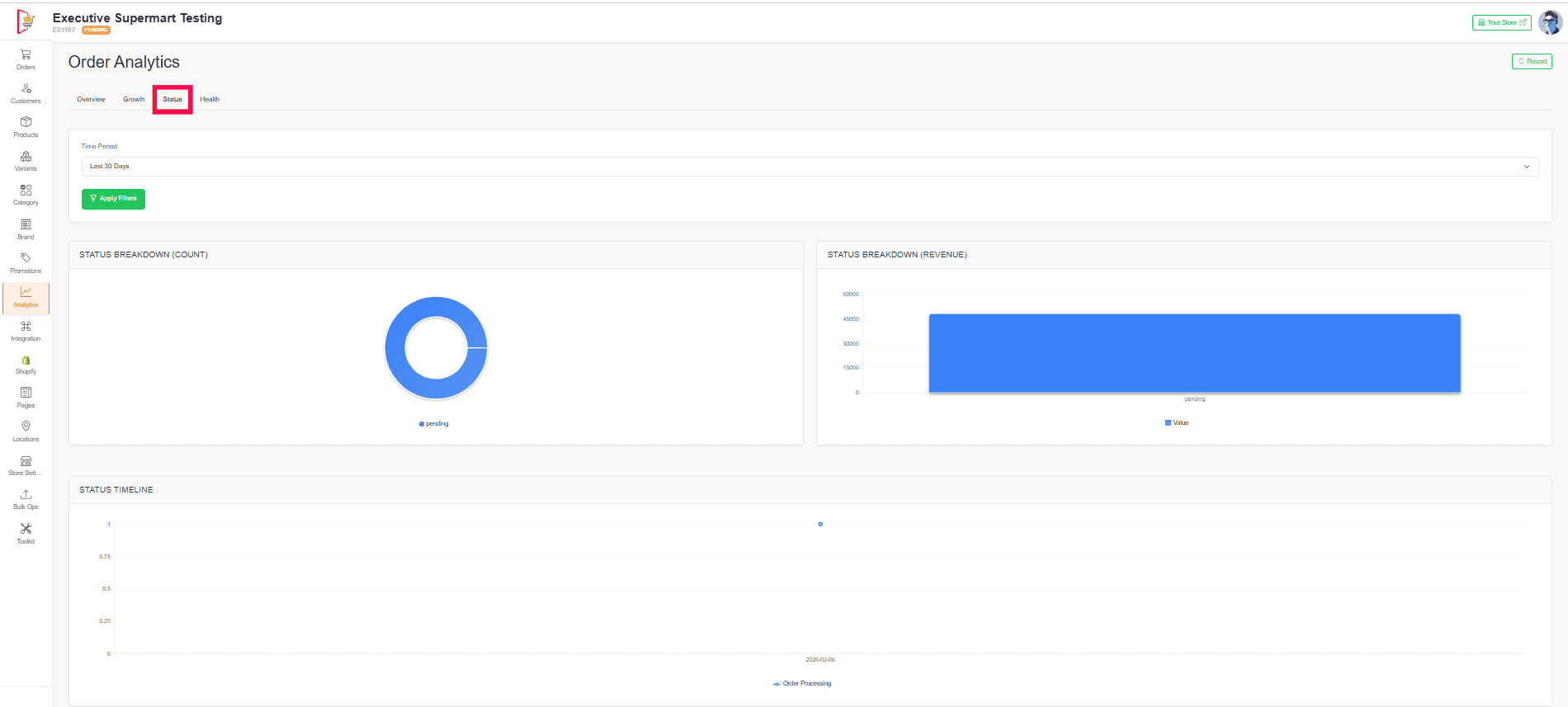1568x707 pixels.
Task: Click the Apply Filters button
Action: pyautogui.click(x=113, y=199)
